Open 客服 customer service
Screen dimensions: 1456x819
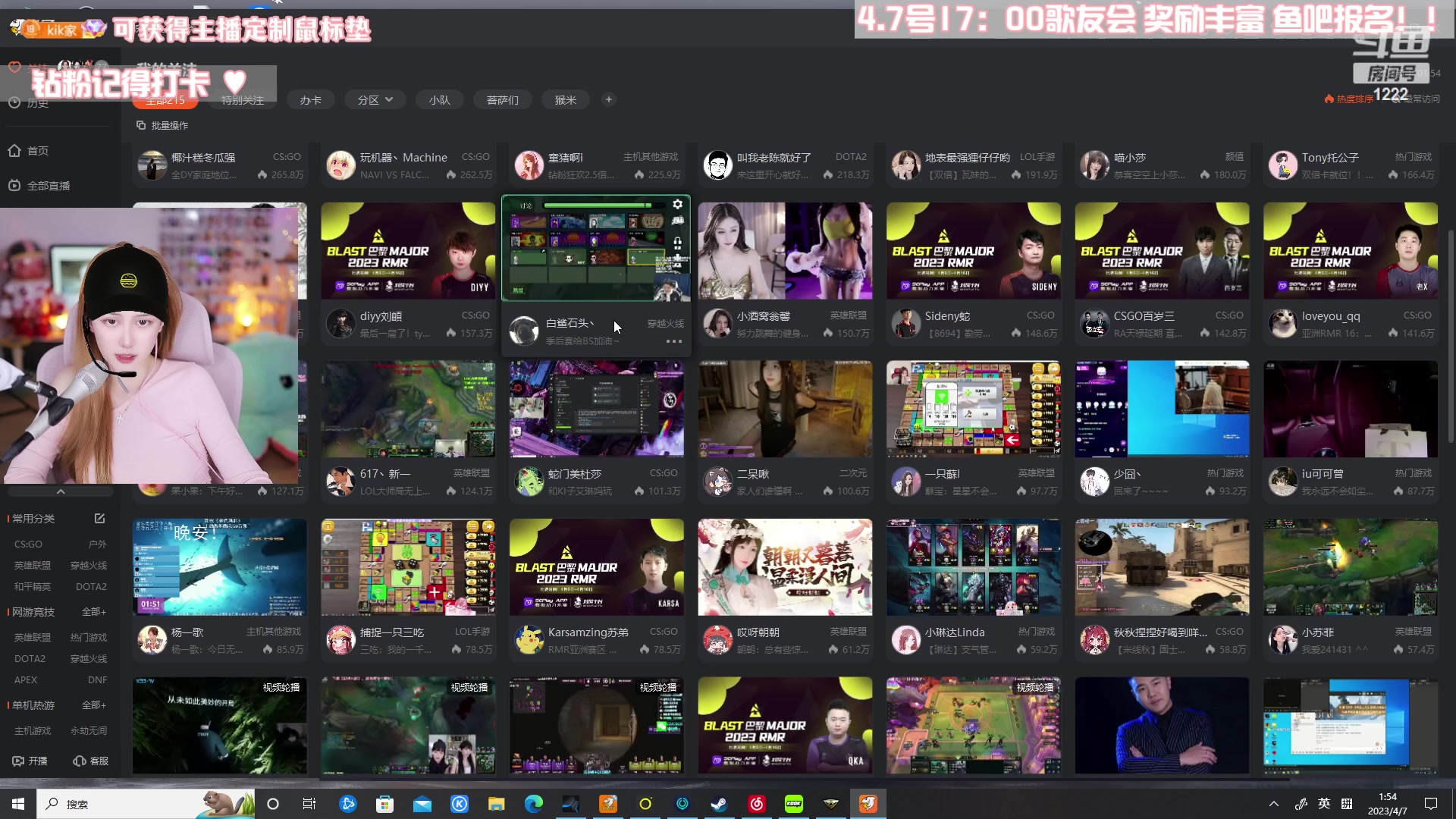click(90, 761)
